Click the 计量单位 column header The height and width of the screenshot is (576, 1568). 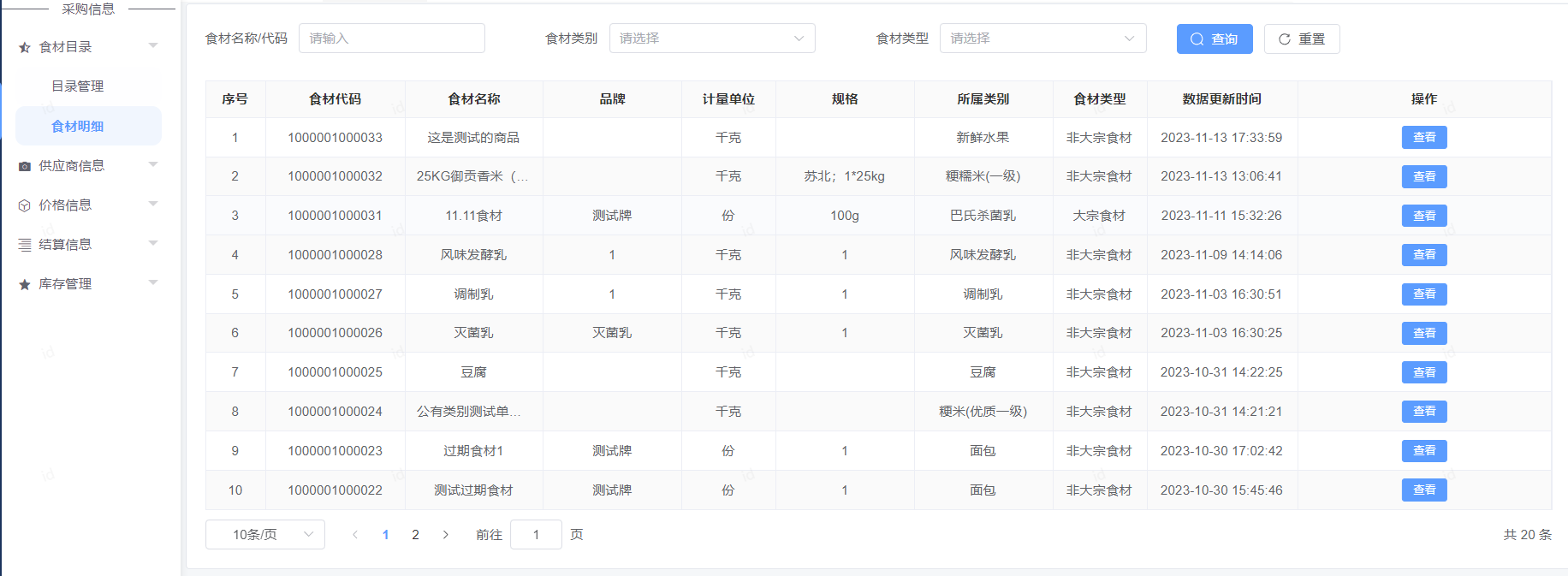pyautogui.click(x=728, y=99)
